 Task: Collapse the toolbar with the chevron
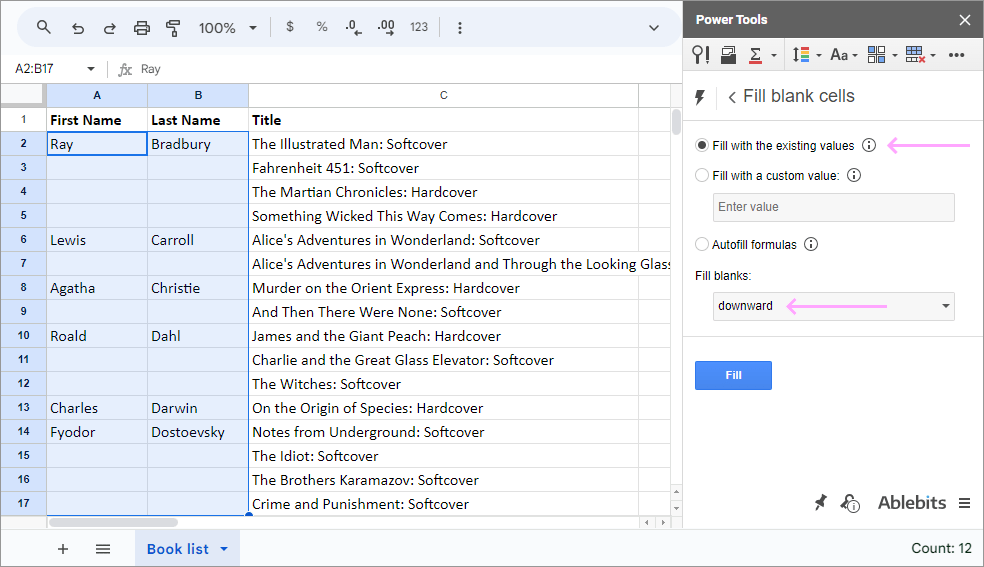pos(654,28)
